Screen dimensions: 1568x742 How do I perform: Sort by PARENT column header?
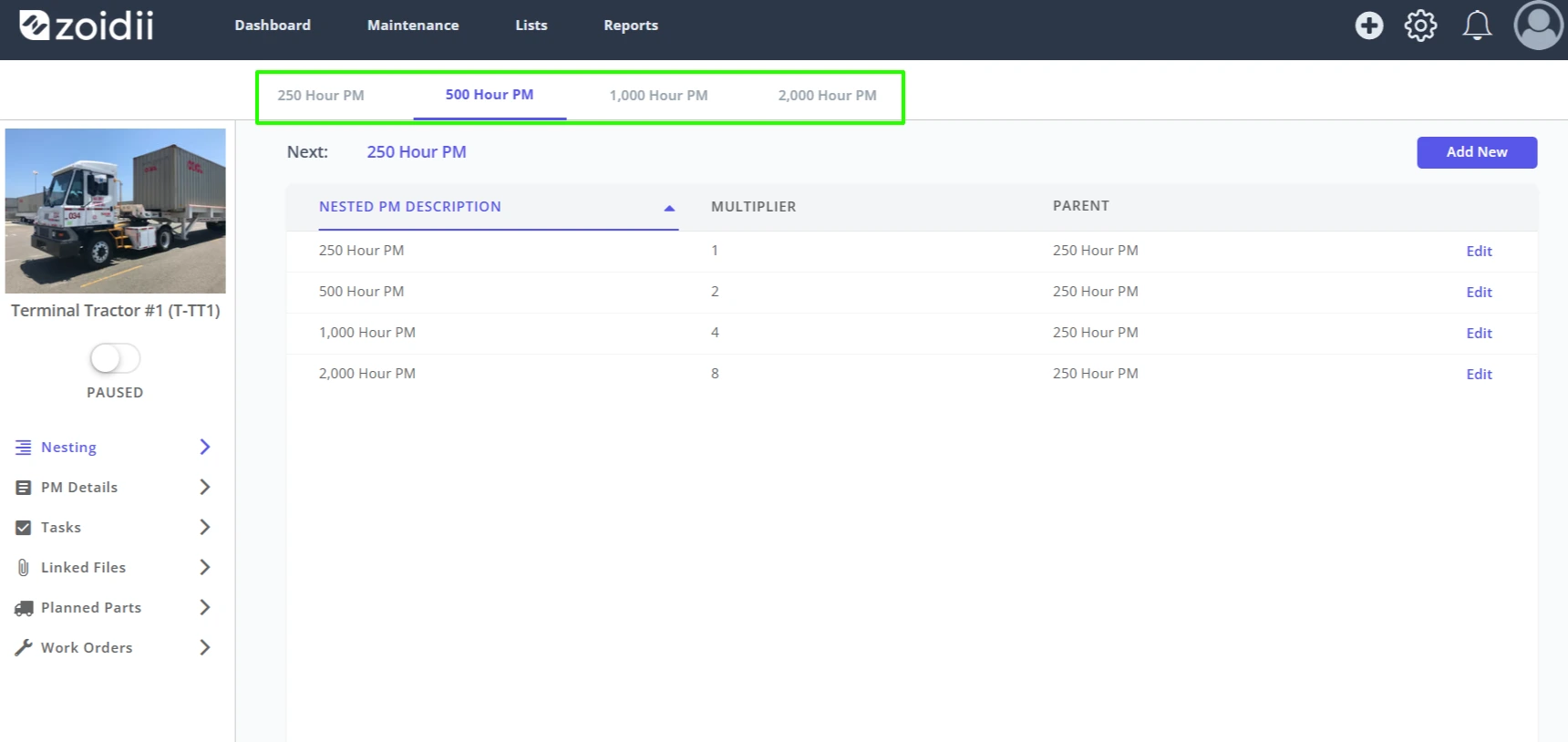pyautogui.click(x=1081, y=206)
